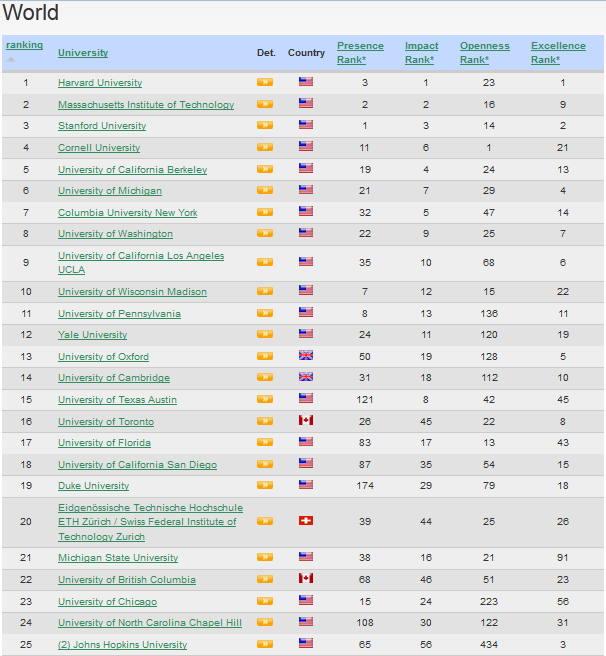The width and height of the screenshot is (606, 656).
Task: Open details icon for University of Cambridge
Action: click(265, 377)
